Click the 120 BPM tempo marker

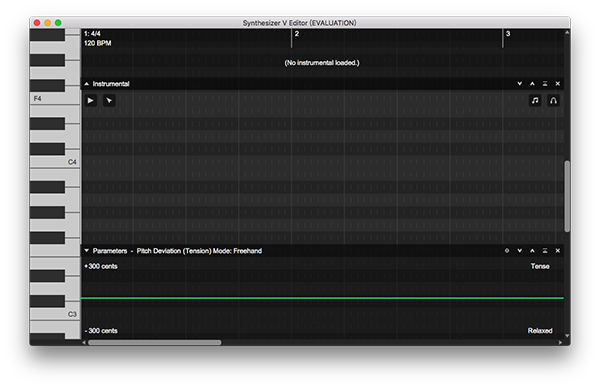click(x=98, y=43)
